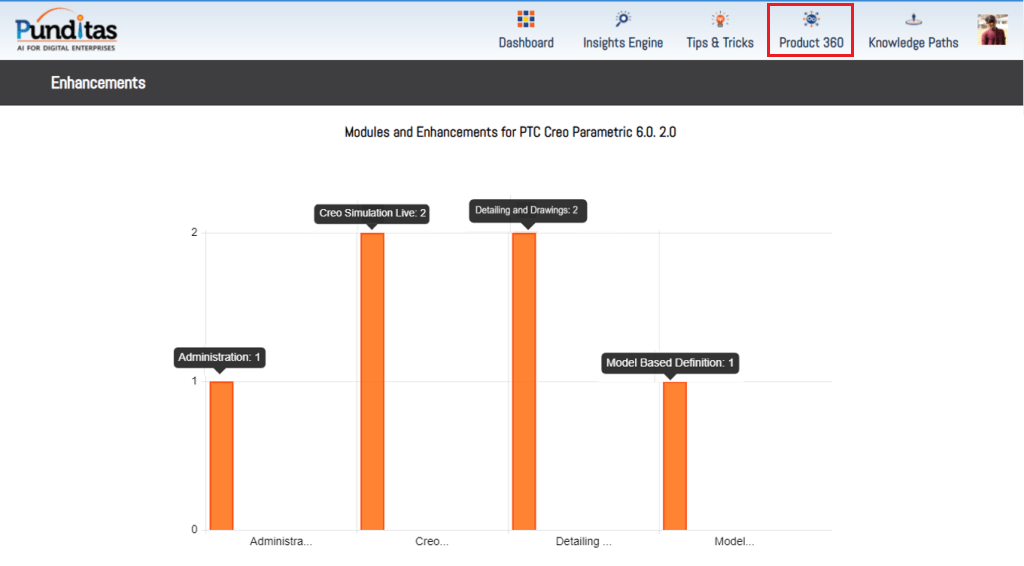Open the user profile avatar
Image resolution: width=1024 pixels, height=566 pixels.
(x=992, y=30)
